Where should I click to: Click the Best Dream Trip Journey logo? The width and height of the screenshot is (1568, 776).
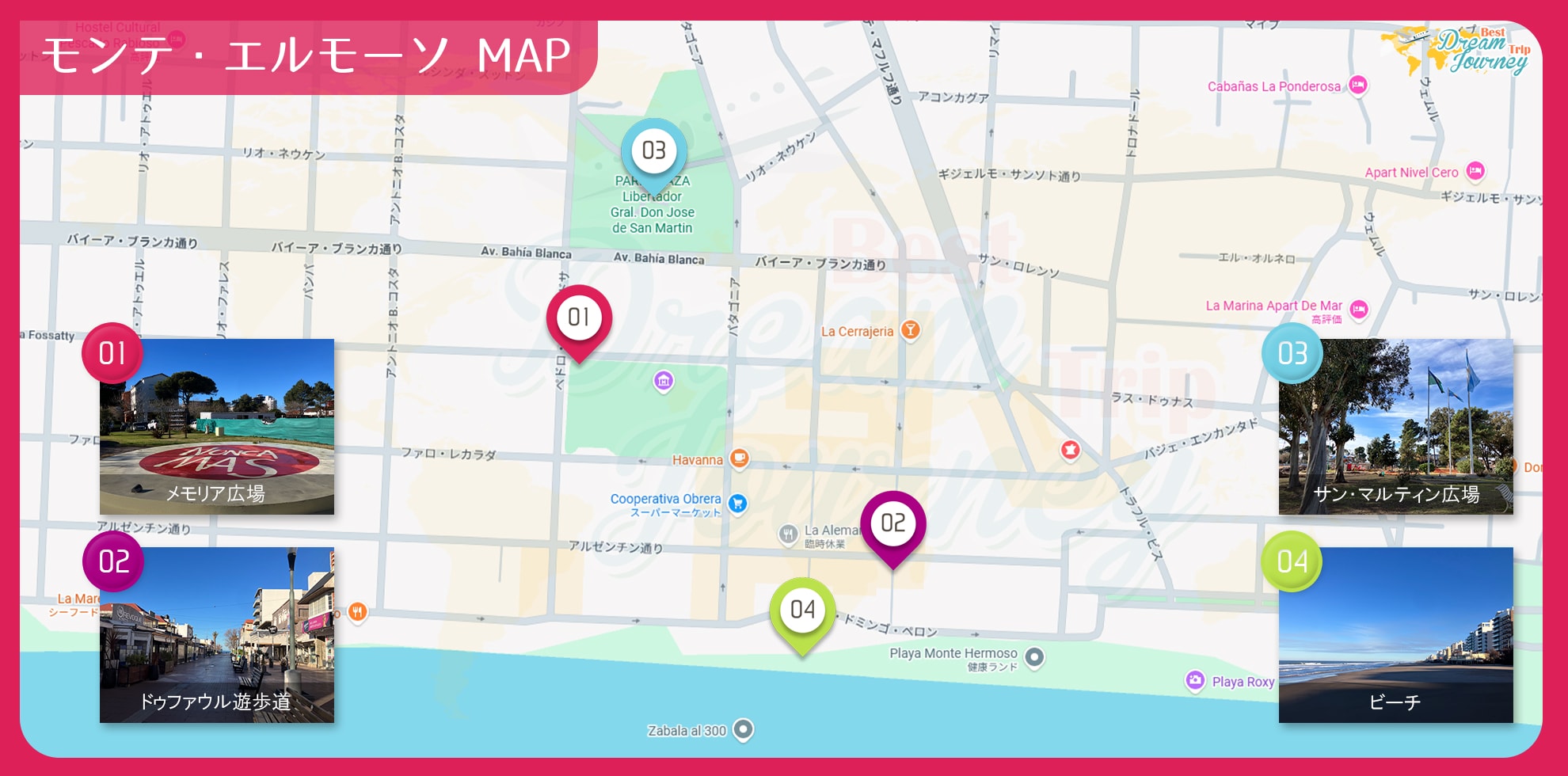(1457, 51)
